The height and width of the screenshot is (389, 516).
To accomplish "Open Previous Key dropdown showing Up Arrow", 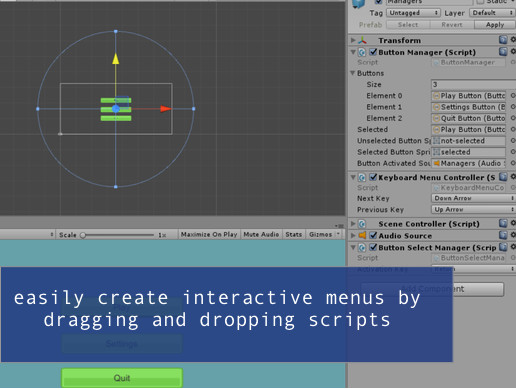I will [473, 209].
